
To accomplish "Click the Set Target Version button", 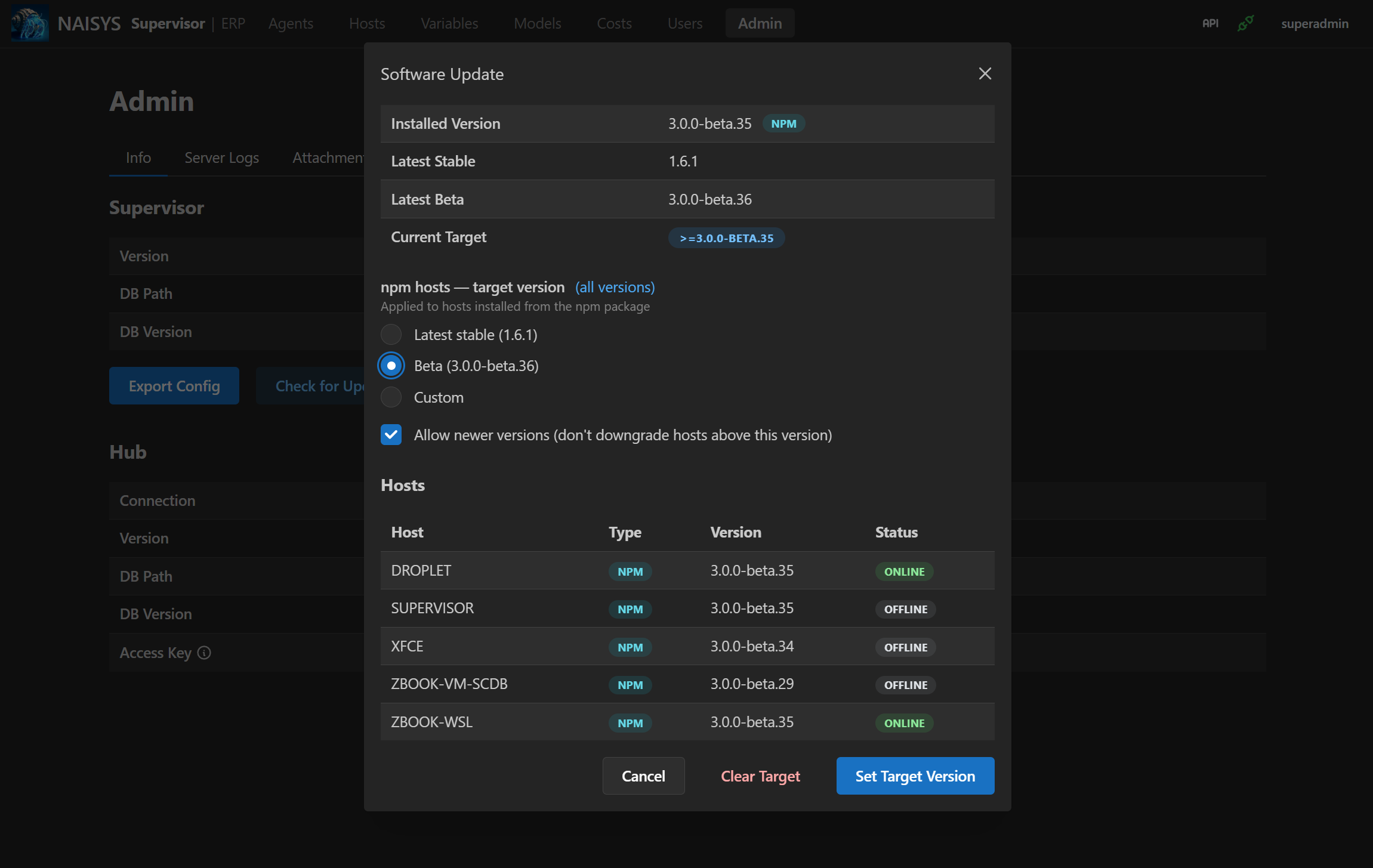I will (x=915, y=776).
